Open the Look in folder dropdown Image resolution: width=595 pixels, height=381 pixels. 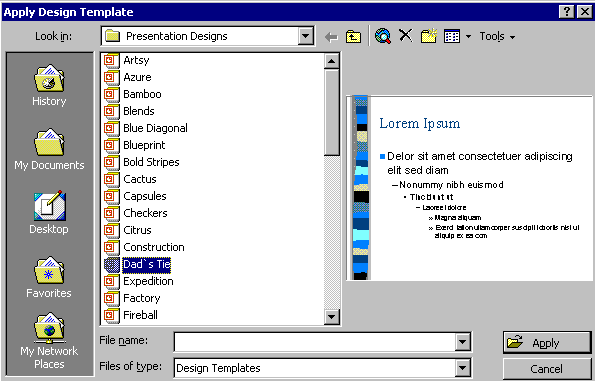click(305, 36)
